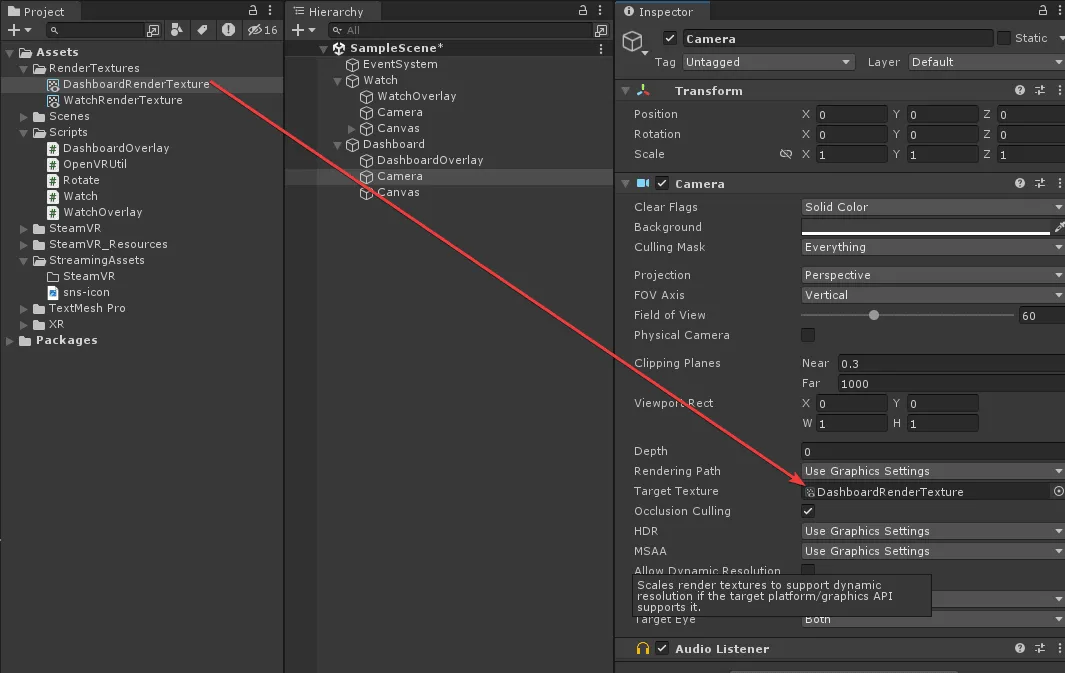Enable the Physical Camera checkbox
This screenshot has width=1065, height=673.
tap(808, 335)
